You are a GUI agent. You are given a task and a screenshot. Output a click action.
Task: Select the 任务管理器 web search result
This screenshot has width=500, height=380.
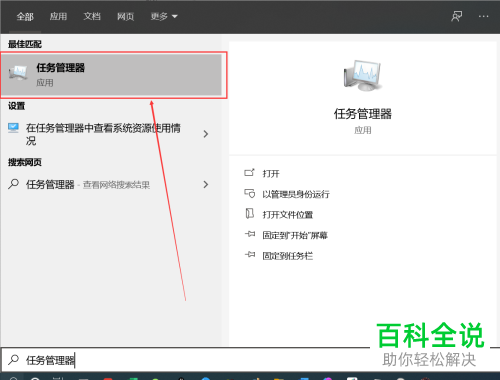[88, 184]
